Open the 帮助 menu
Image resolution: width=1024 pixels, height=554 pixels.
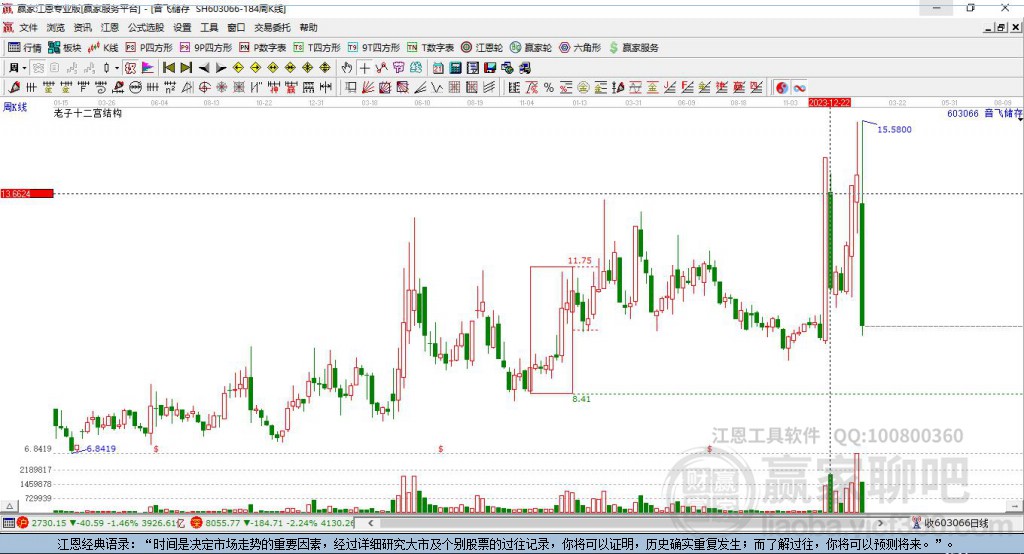click(x=308, y=27)
